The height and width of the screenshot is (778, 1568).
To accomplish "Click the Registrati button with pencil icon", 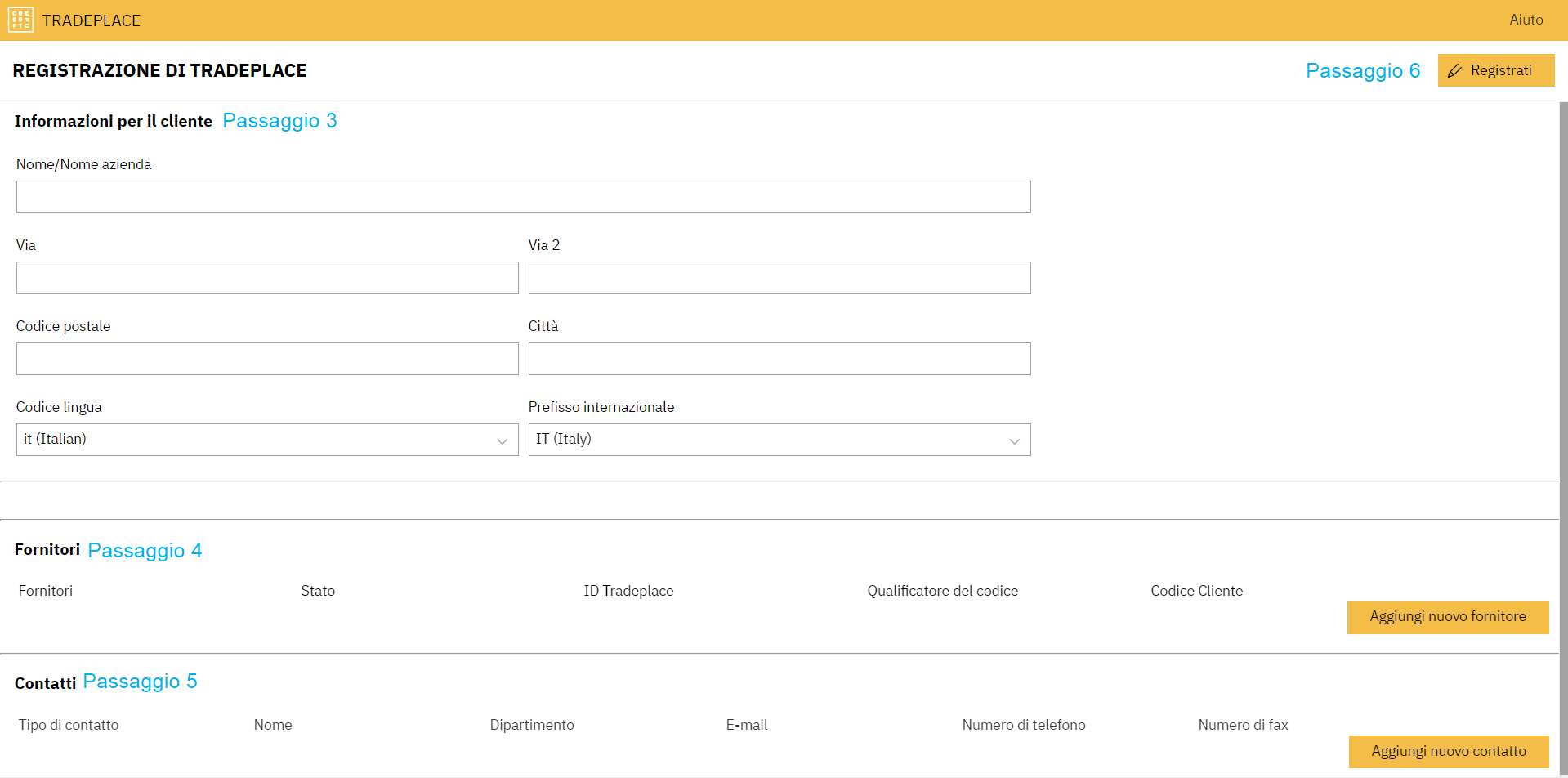I will tap(1495, 70).
